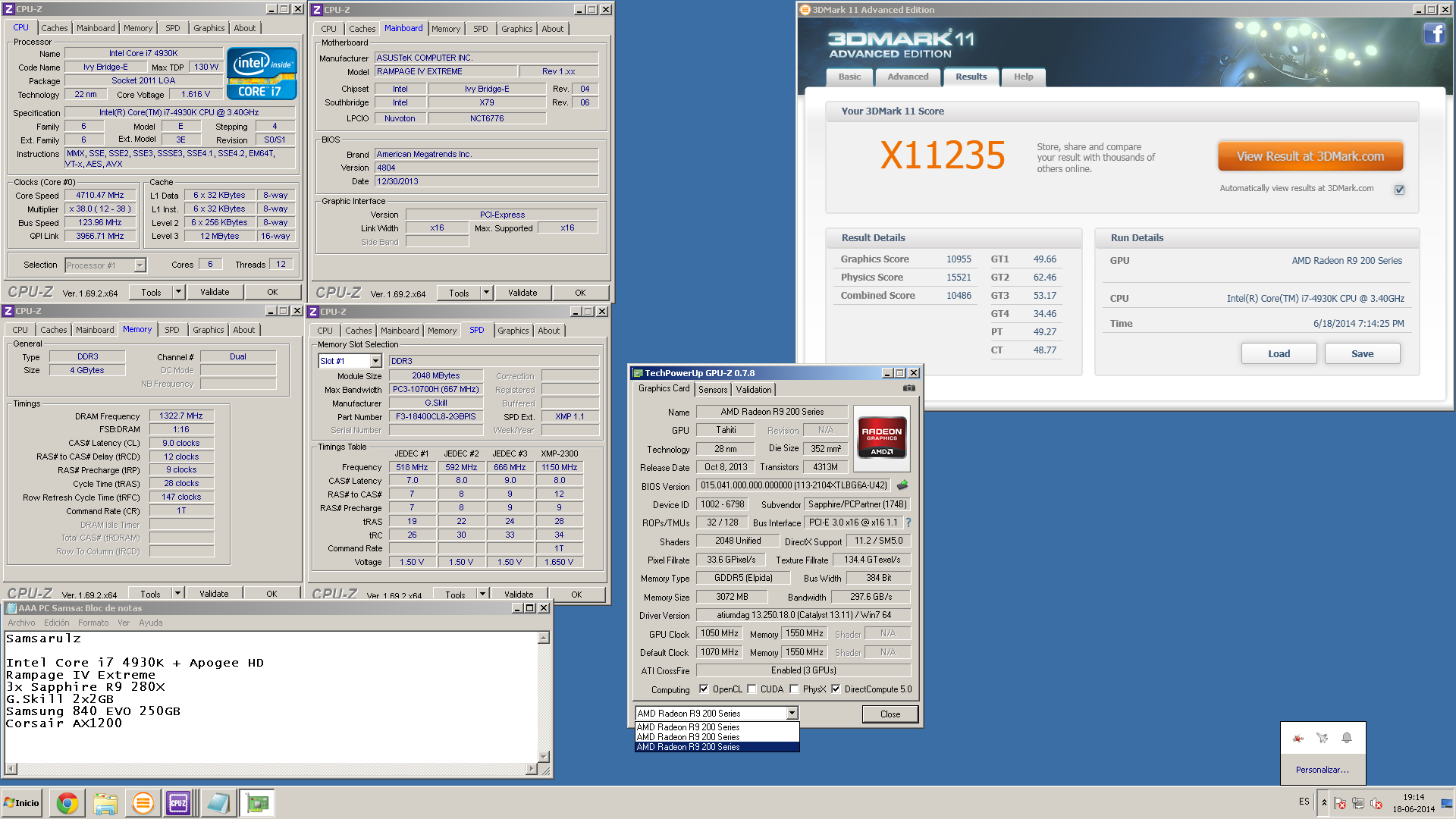This screenshot has width=1456, height=819.
Task: Click the purple CPU-Z taskbar icon
Action: (178, 803)
